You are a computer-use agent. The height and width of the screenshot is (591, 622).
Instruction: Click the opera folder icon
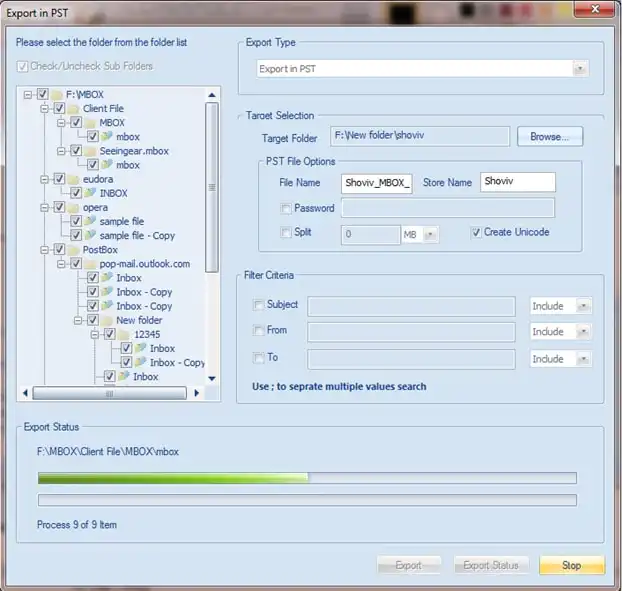coord(73,207)
